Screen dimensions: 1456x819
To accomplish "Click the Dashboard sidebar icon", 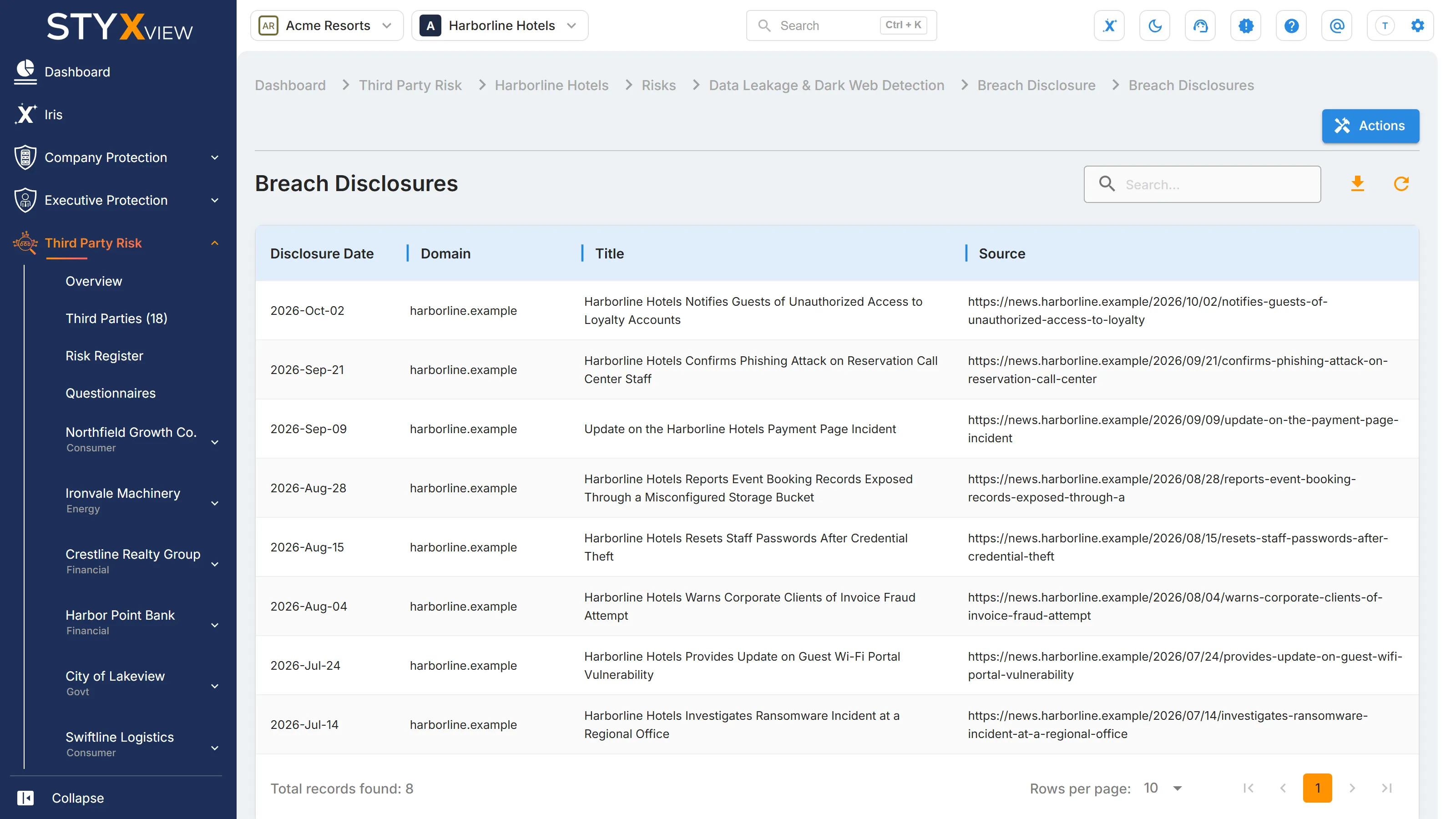I will click(25, 72).
